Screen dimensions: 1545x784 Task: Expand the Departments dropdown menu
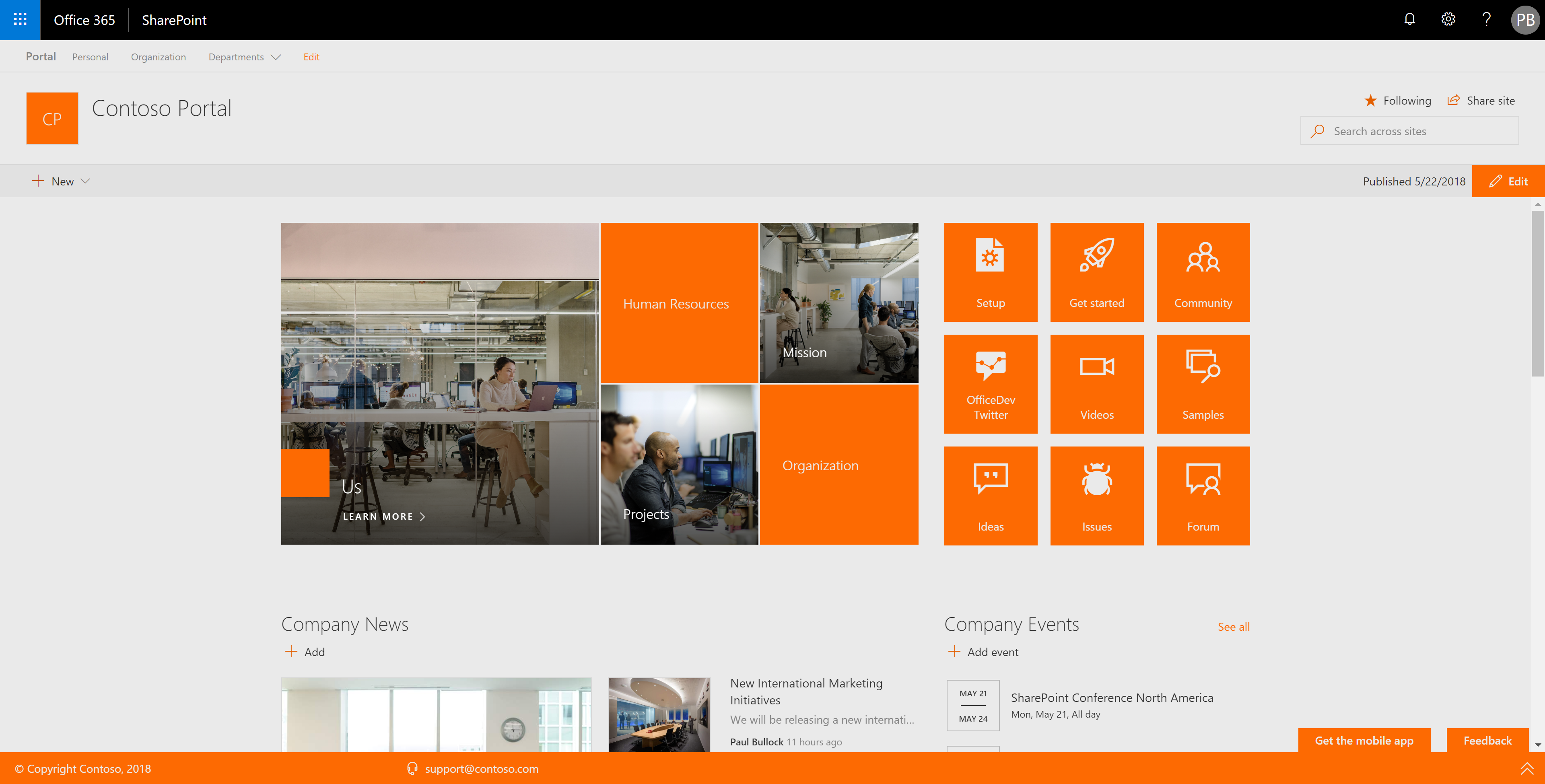(244, 57)
